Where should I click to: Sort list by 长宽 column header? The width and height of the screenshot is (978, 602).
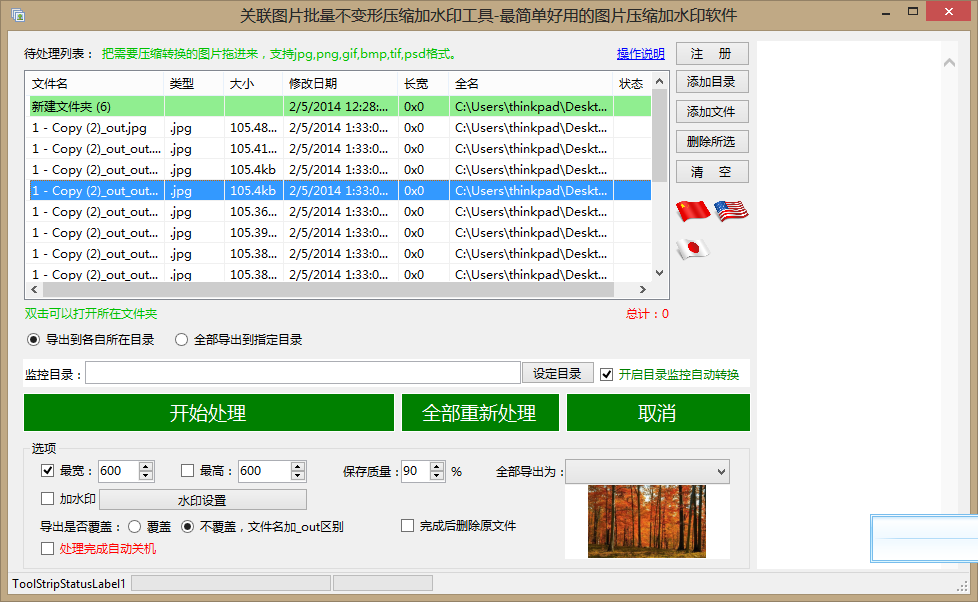click(x=424, y=84)
